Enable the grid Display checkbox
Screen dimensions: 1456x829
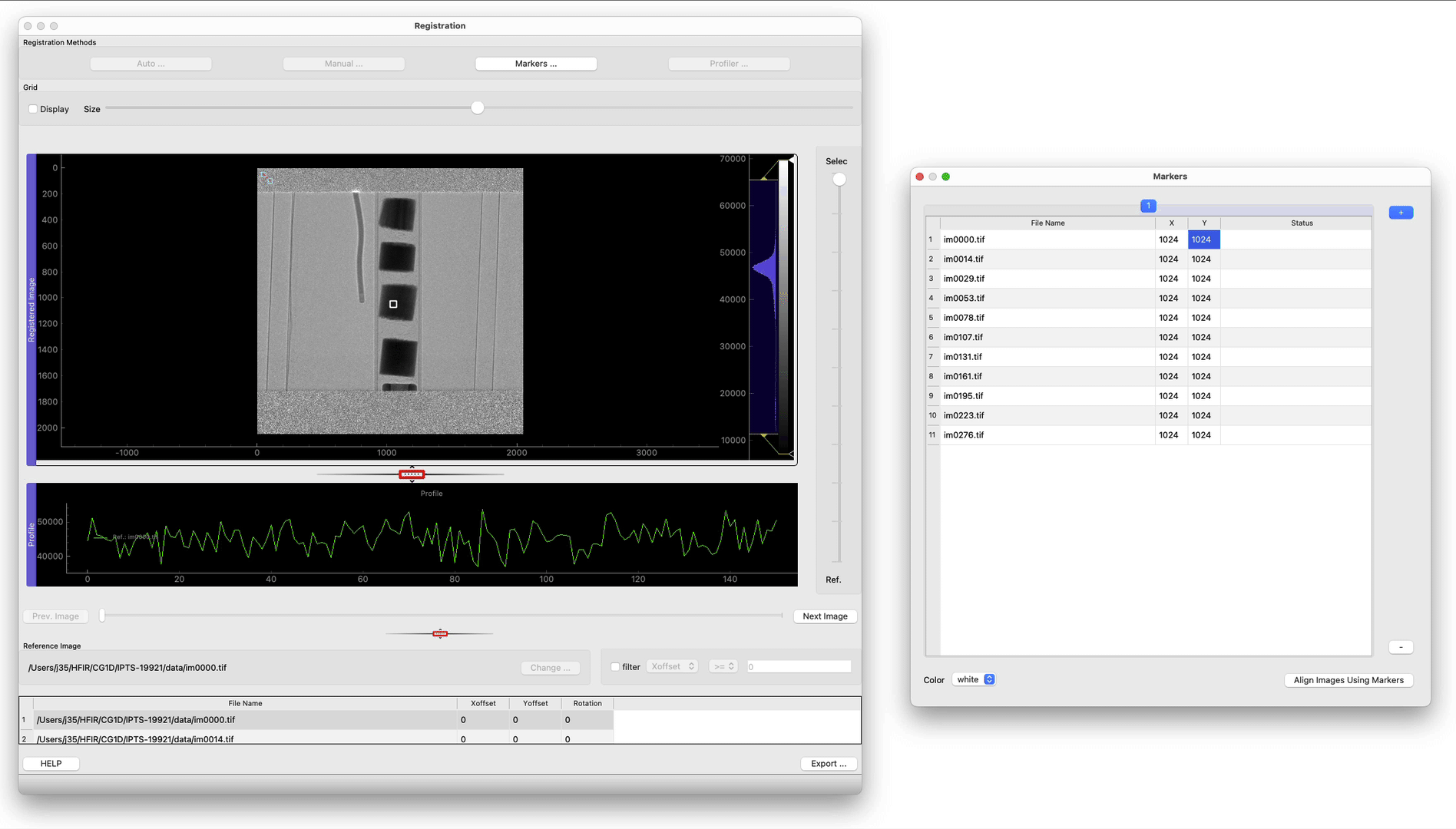pyautogui.click(x=33, y=109)
